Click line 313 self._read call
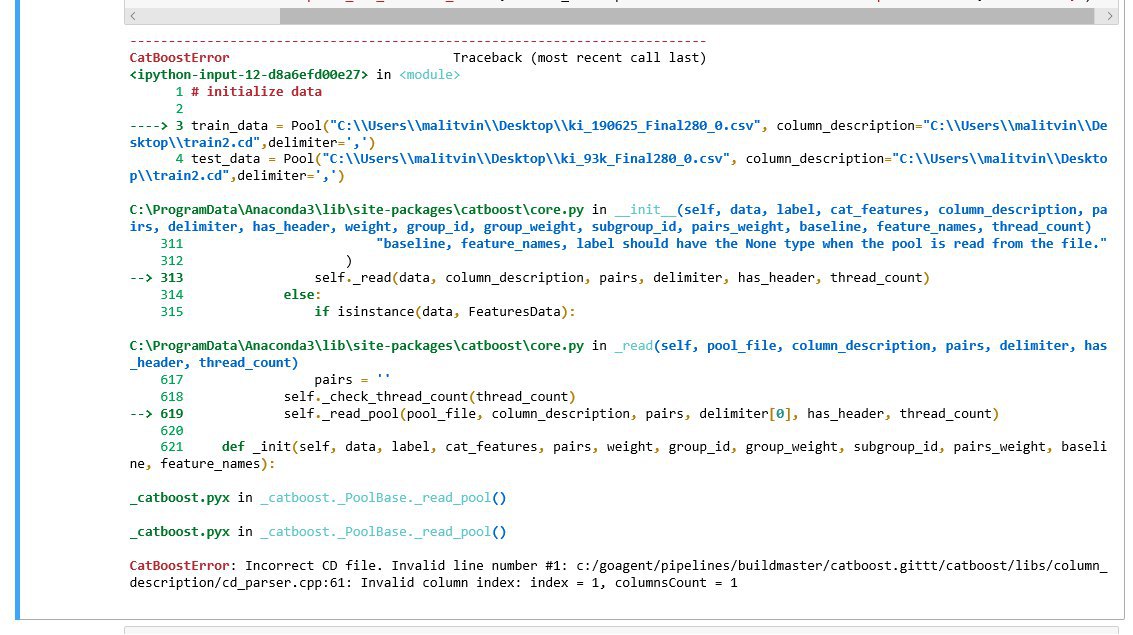 [621, 278]
